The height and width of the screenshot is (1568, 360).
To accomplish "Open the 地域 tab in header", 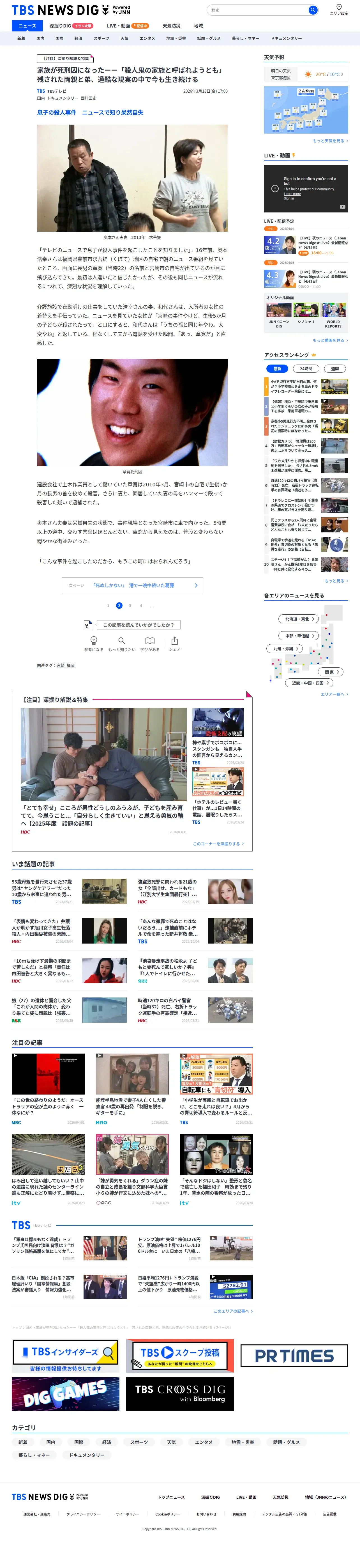I will [198, 26].
